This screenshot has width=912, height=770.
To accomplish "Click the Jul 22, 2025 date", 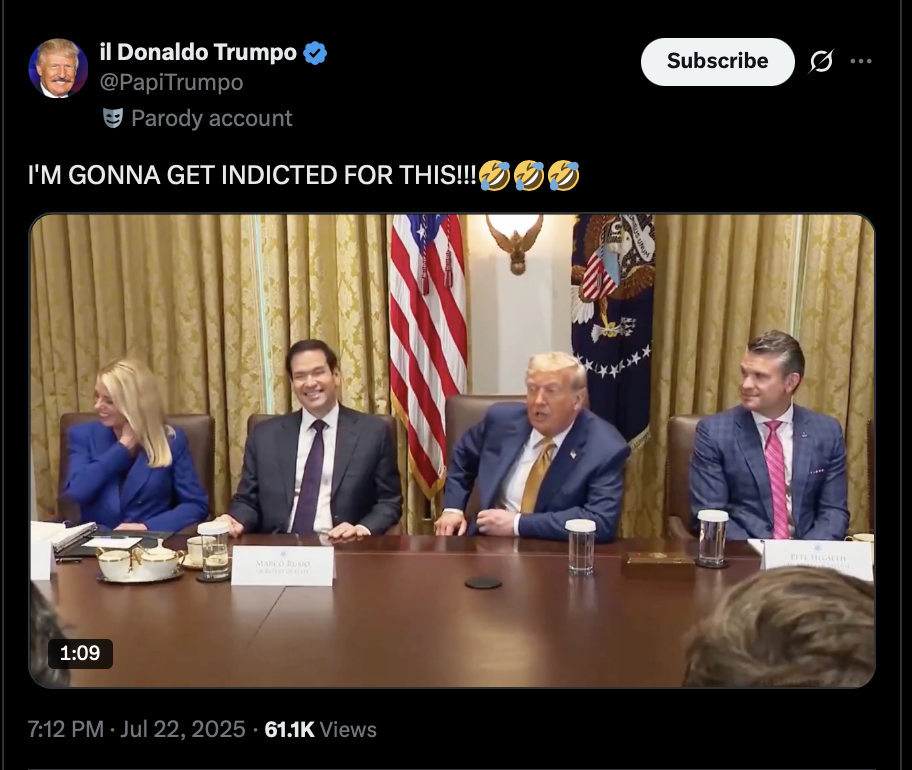I will [183, 729].
